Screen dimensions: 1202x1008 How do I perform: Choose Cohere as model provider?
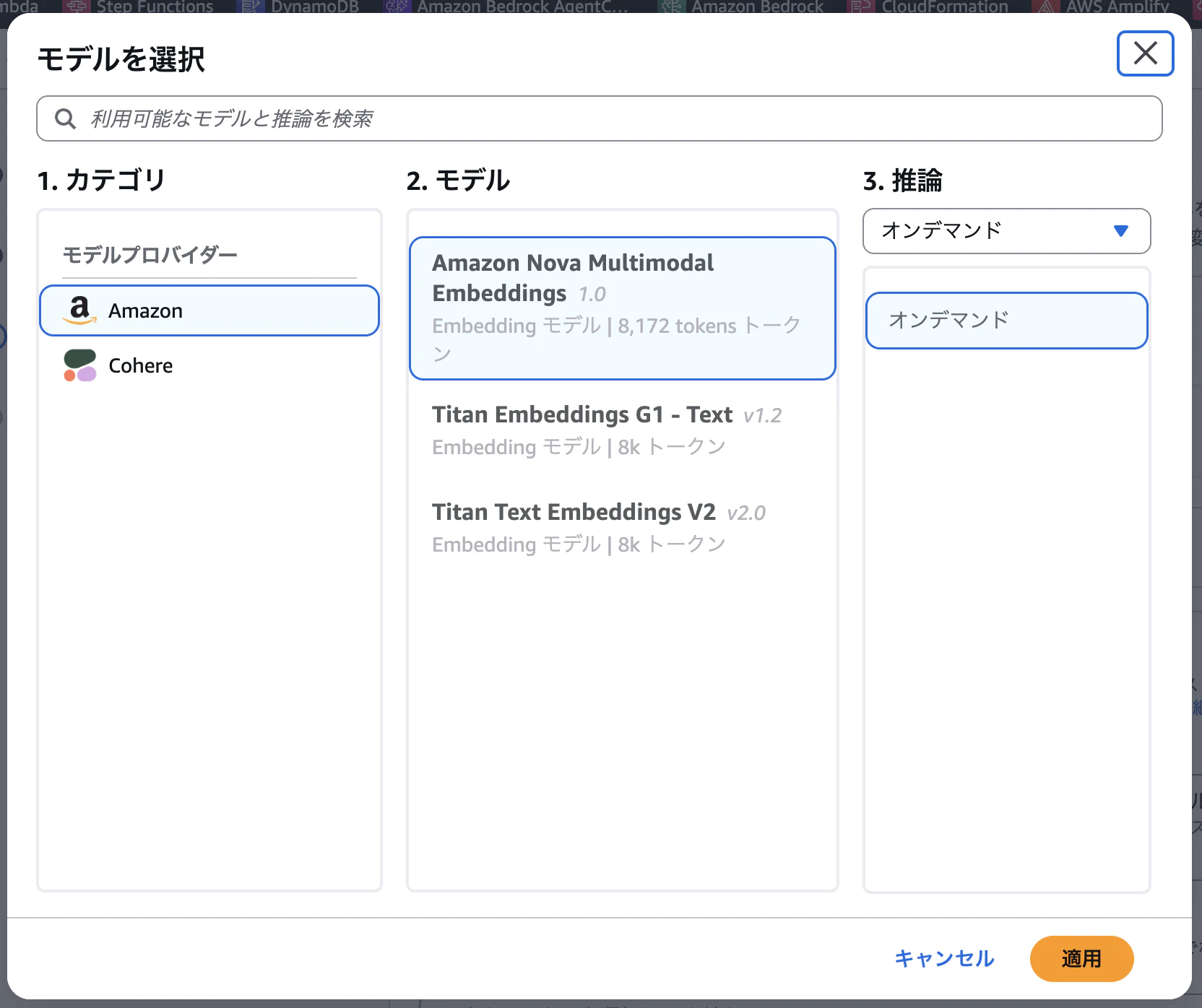coord(209,365)
